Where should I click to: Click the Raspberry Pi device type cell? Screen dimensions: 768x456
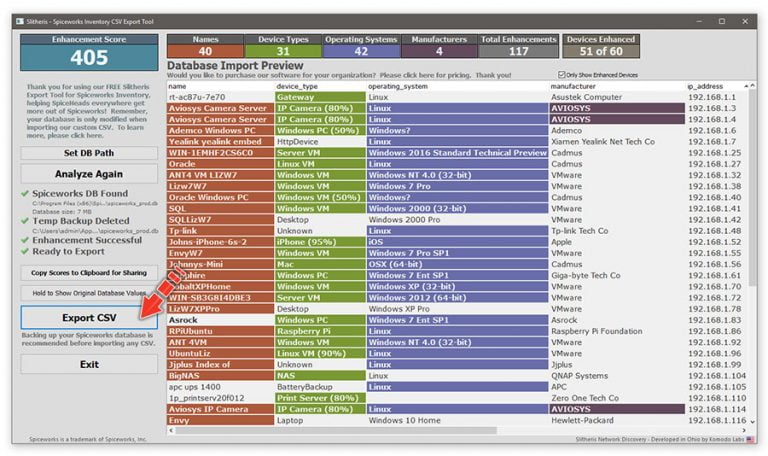320,331
